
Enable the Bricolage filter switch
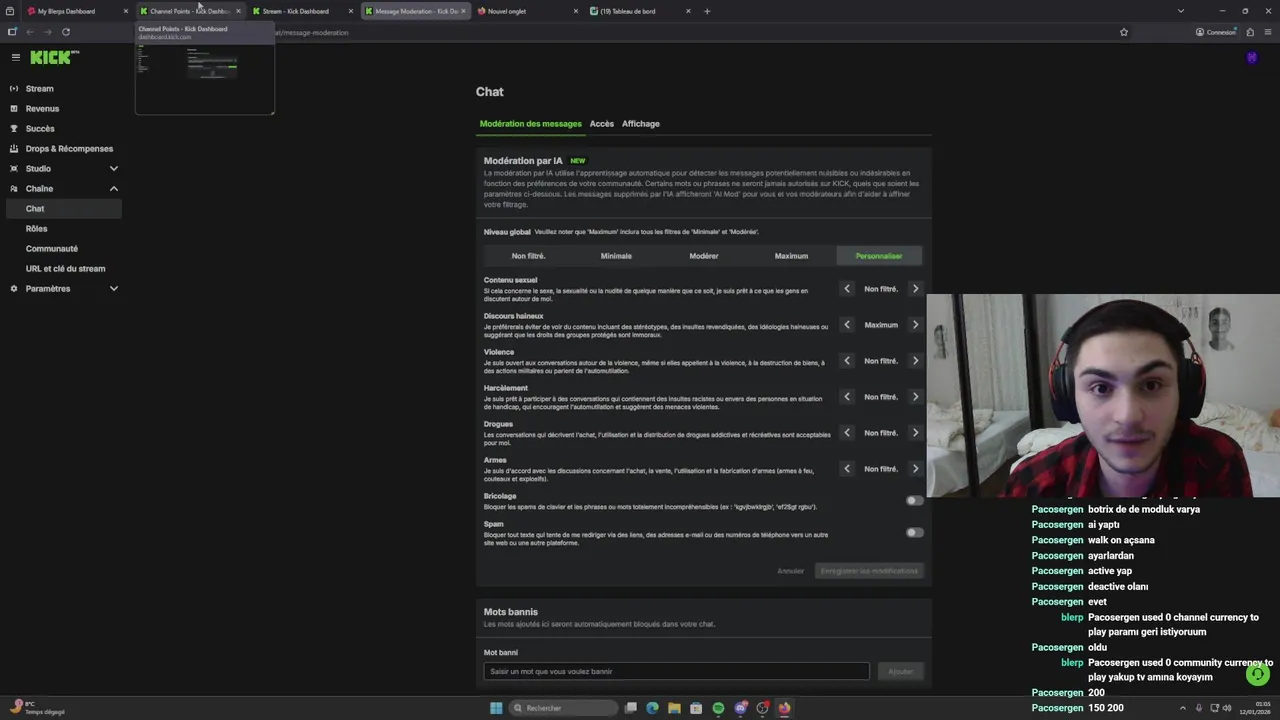[914, 500]
